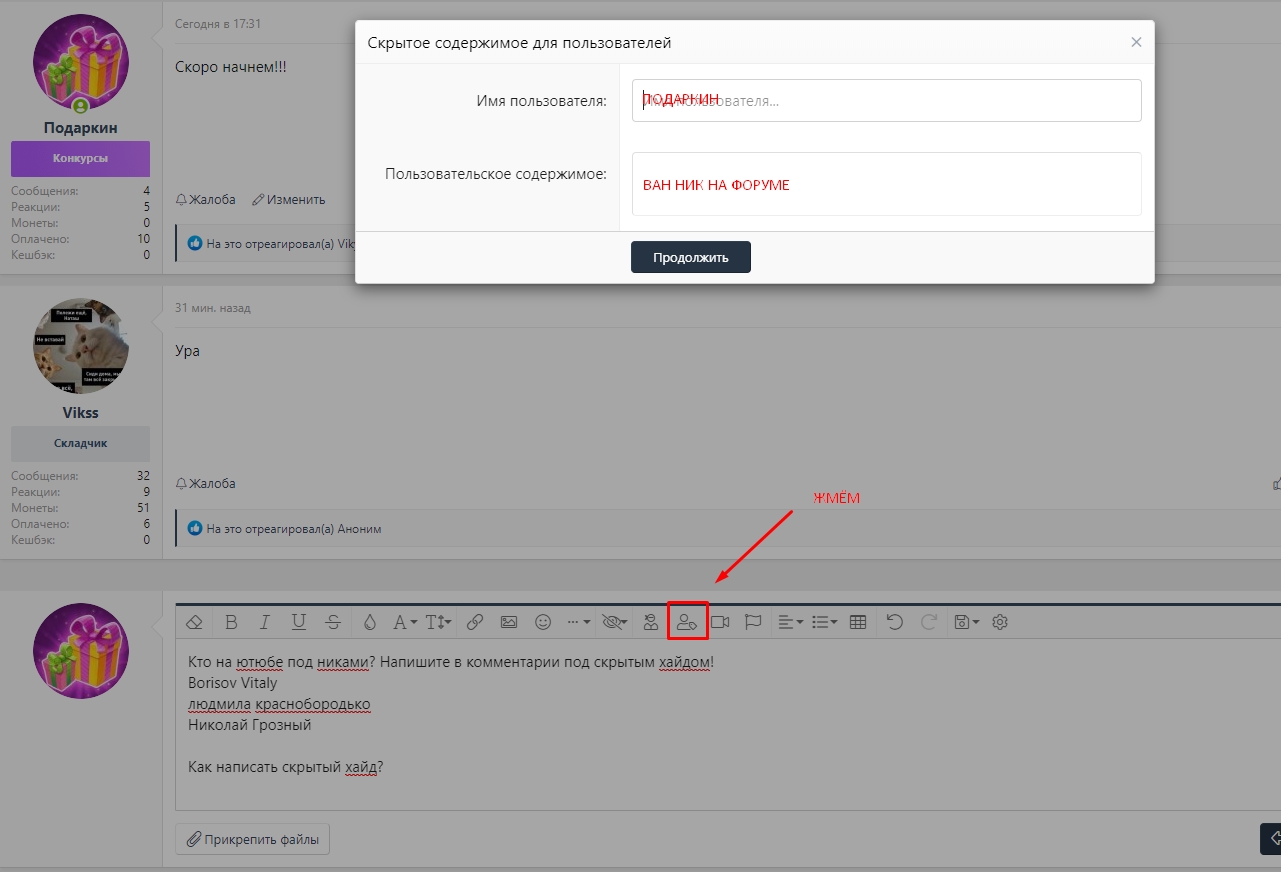The height and width of the screenshot is (872, 1281).
Task: Click the insert link icon
Action: 475,622
